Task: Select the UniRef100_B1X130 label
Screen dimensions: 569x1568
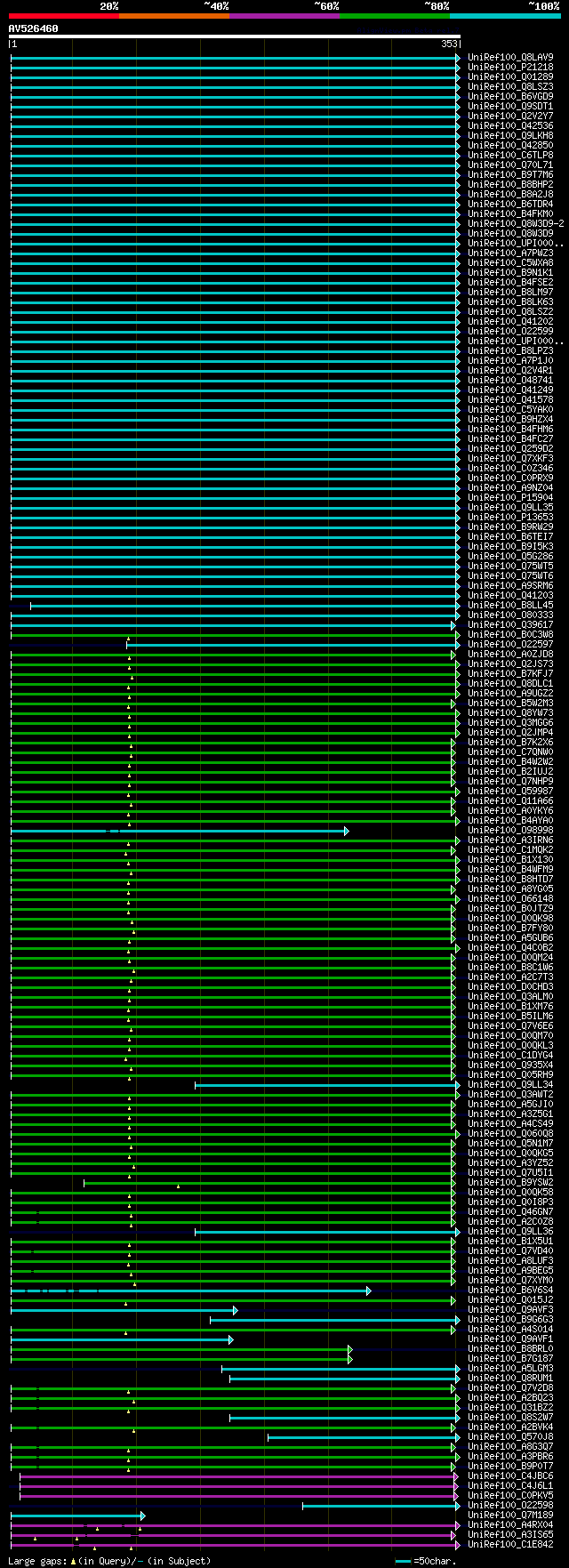Action: (510, 859)
